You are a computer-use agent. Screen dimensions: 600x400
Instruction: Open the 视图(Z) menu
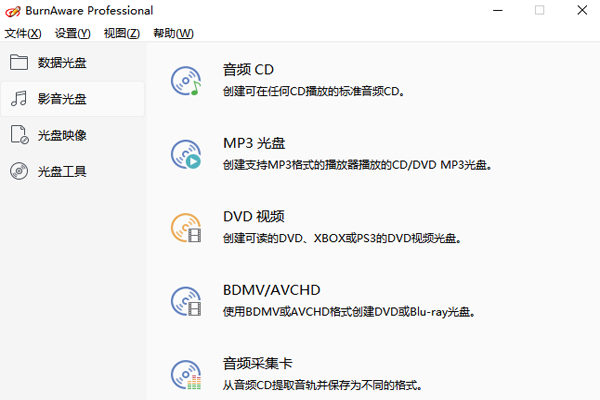pyautogui.click(x=122, y=33)
